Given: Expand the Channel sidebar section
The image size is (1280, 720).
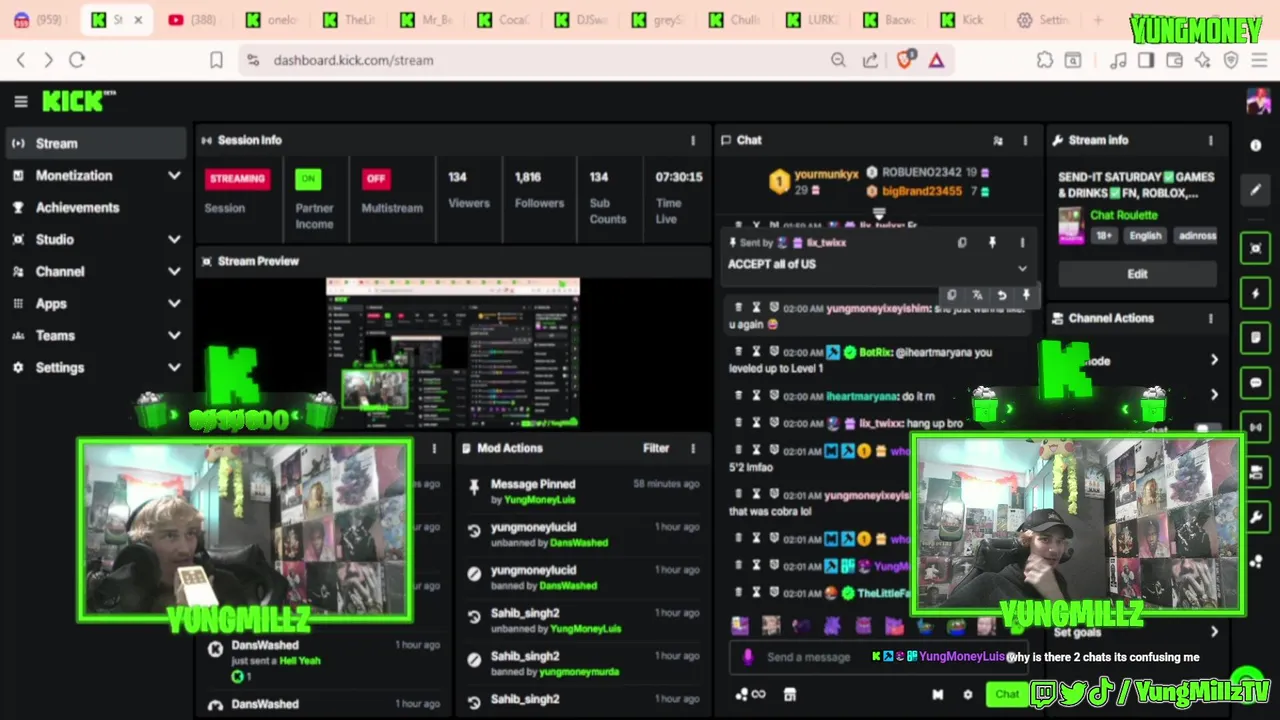Looking at the screenshot, I should (x=96, y=271).
